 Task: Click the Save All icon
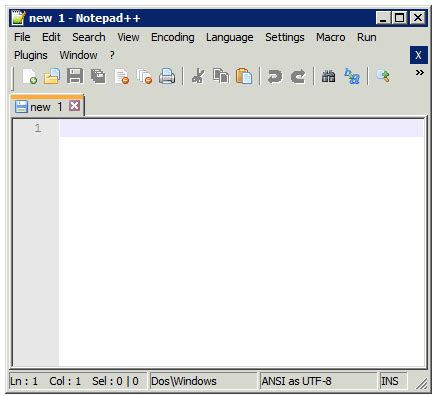[98, 76]
